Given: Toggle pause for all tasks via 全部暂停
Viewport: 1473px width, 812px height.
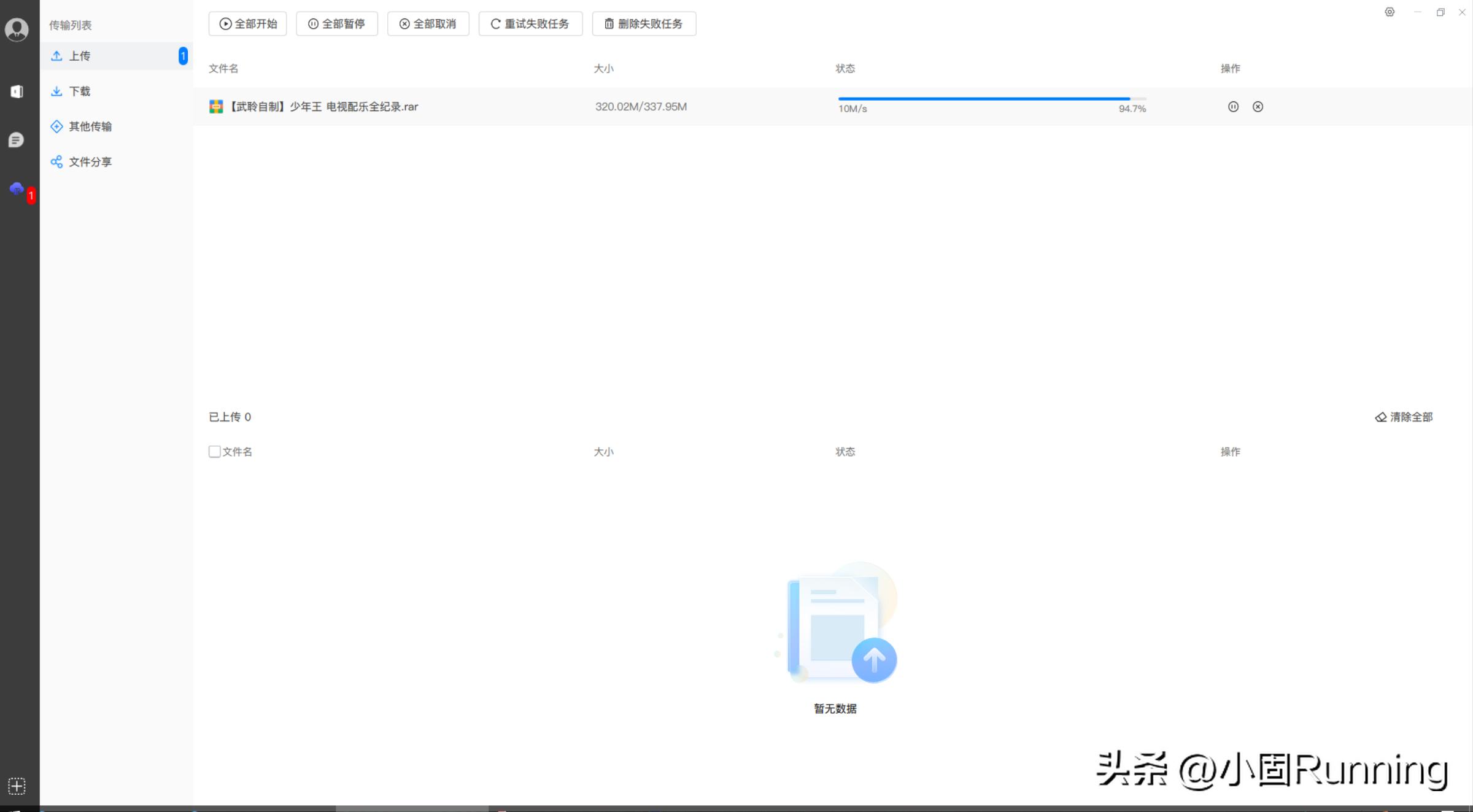Looking at the screenshot, I should pos(336,24).
